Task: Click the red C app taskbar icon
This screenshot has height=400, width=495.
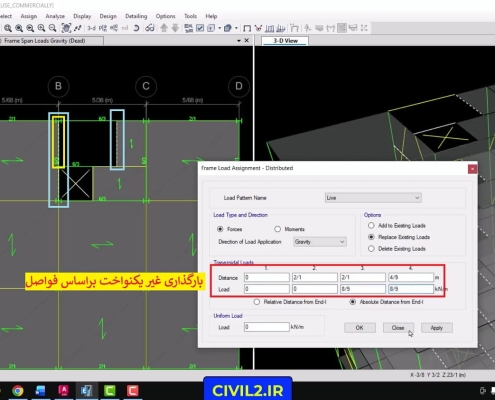Action: tap(132, 390)
